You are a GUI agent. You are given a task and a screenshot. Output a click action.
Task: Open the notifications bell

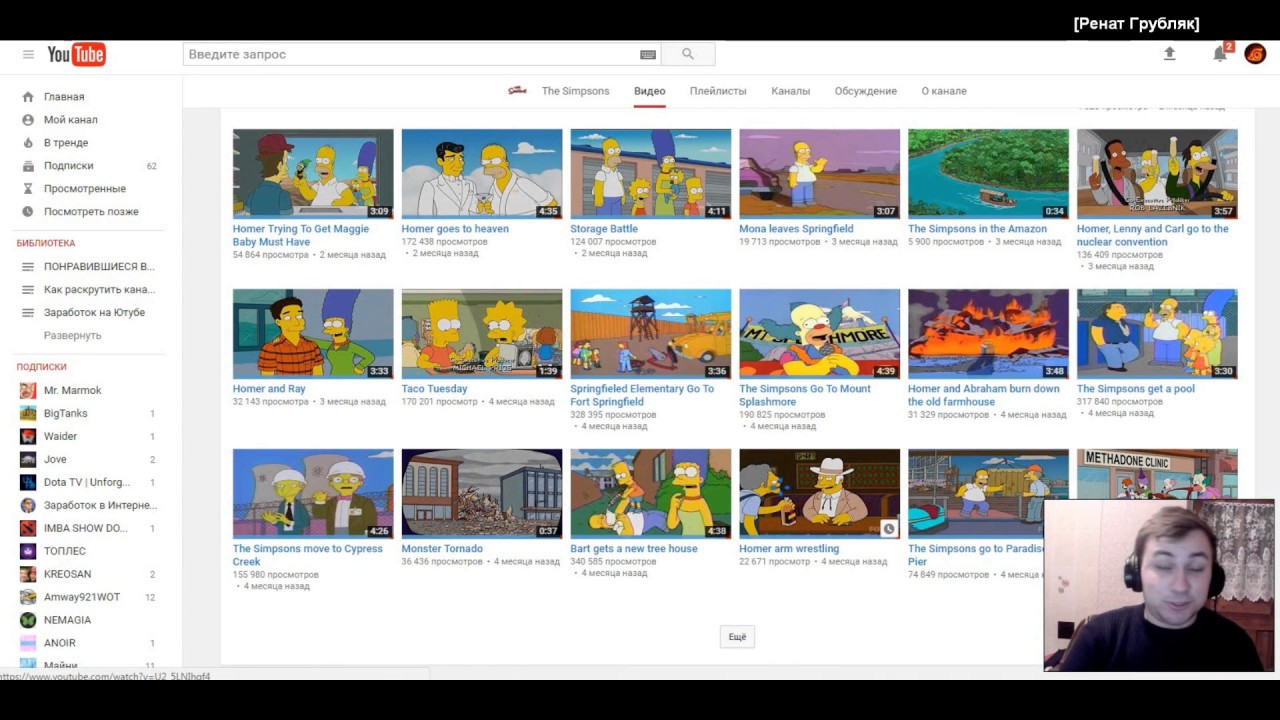pos(1220,54)
